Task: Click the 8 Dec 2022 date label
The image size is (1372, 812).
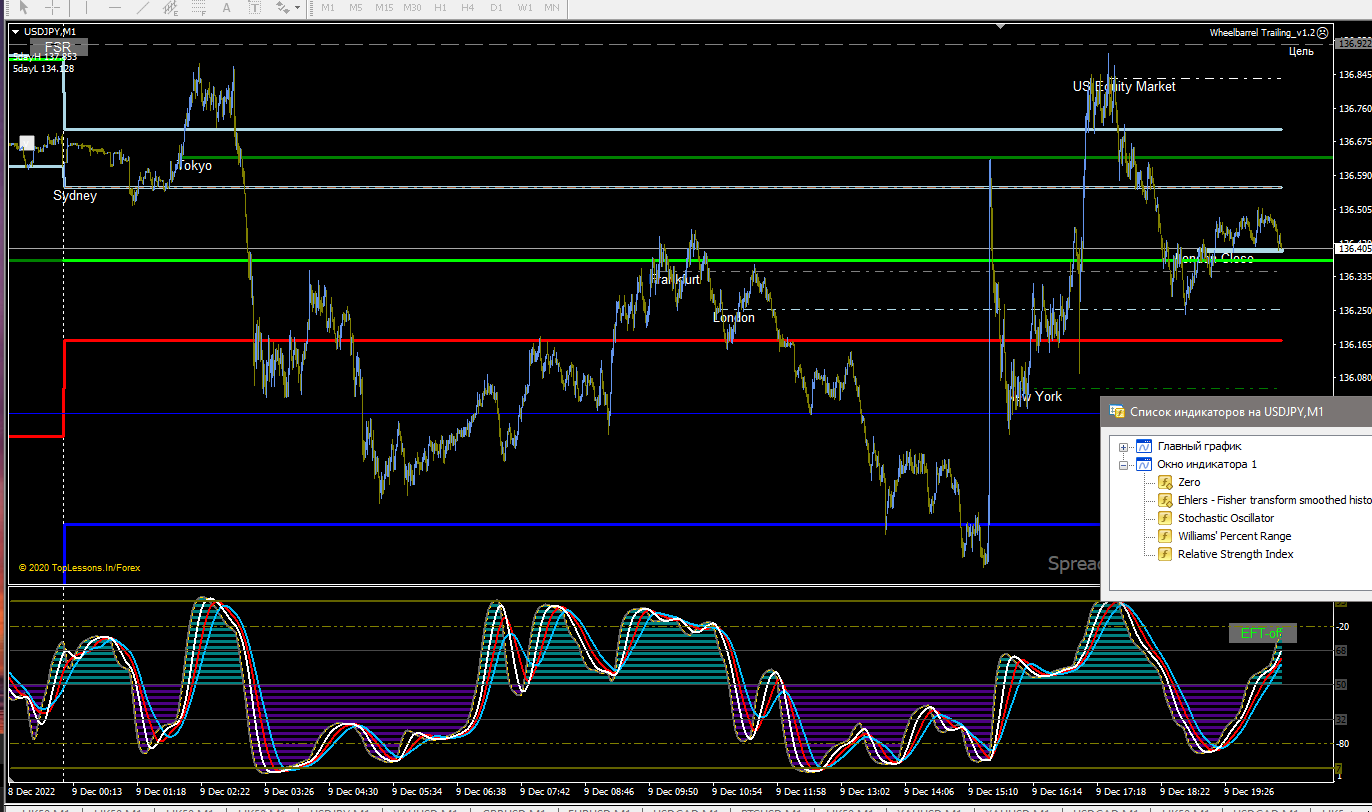Action: [x=31, y=790]
